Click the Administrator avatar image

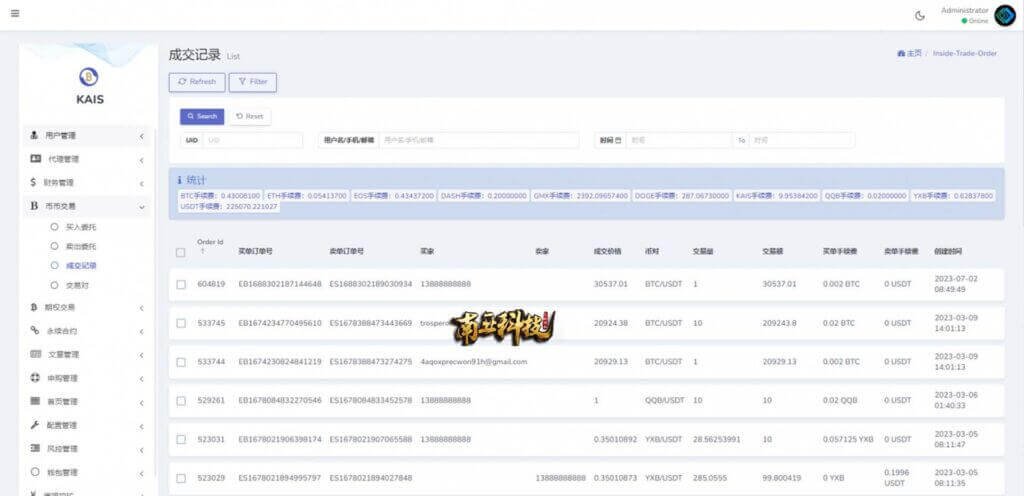[1004, 15]
